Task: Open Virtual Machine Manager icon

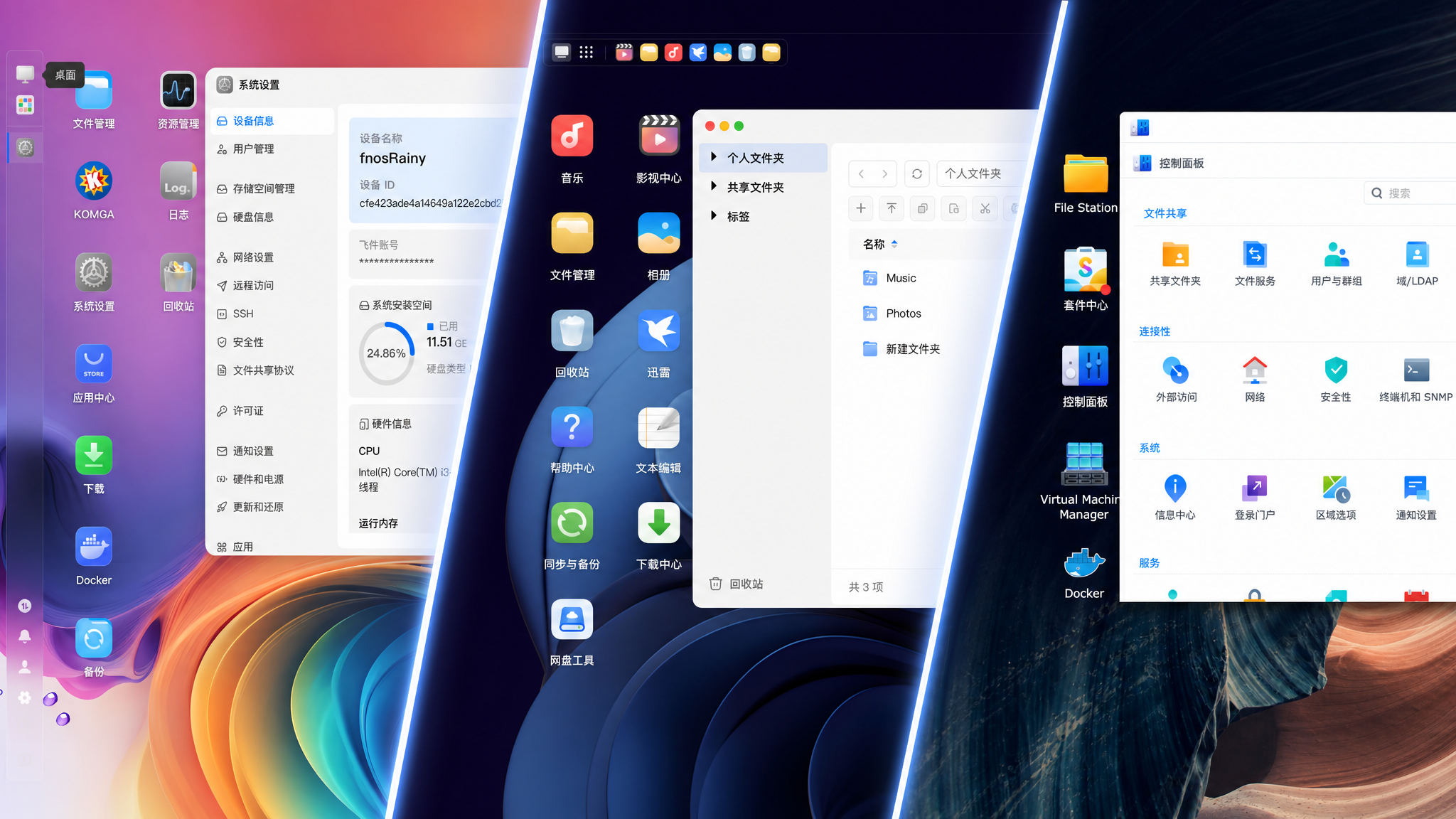Action: pyautogui.click(x=1085, y=464)
